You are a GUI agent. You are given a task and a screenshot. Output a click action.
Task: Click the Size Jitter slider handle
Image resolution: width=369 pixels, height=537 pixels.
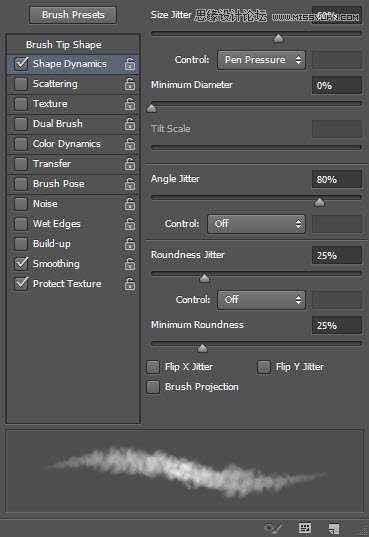279,38
